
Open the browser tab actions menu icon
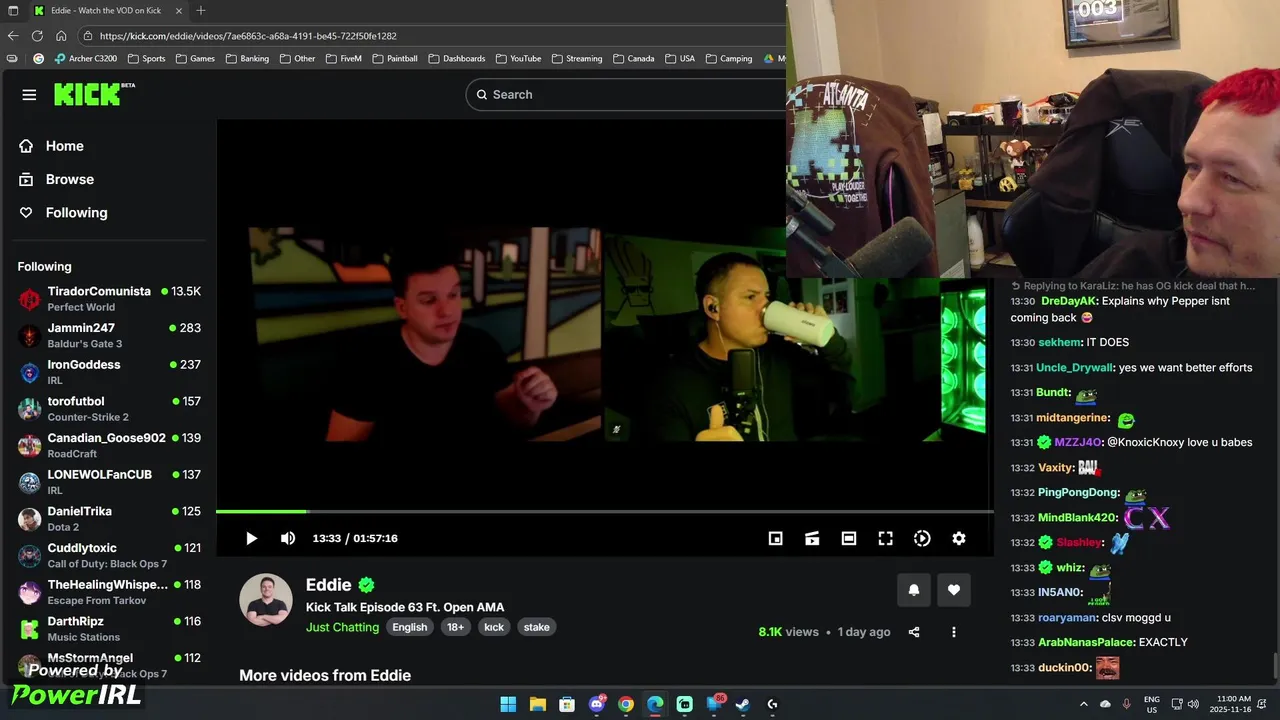pos(13,10)
